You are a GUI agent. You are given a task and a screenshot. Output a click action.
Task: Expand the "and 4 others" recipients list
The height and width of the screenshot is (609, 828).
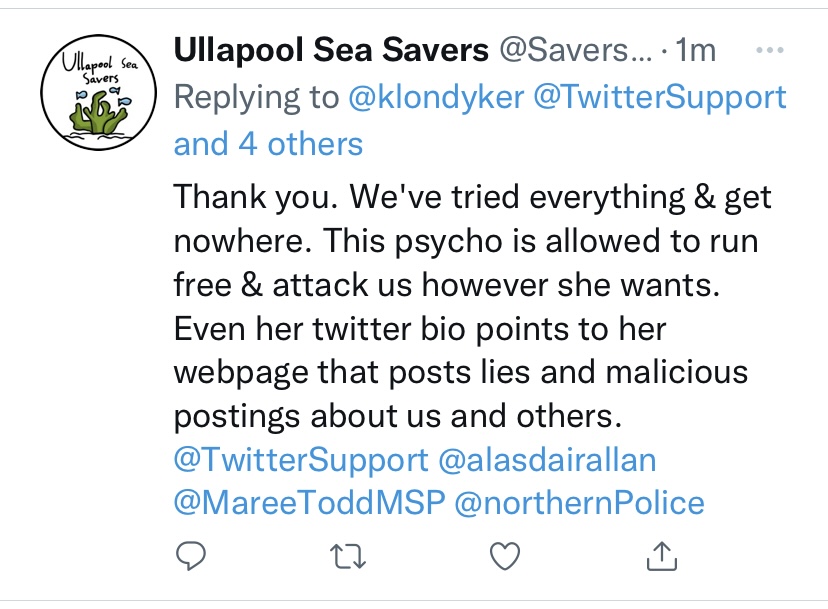(268, 144)
